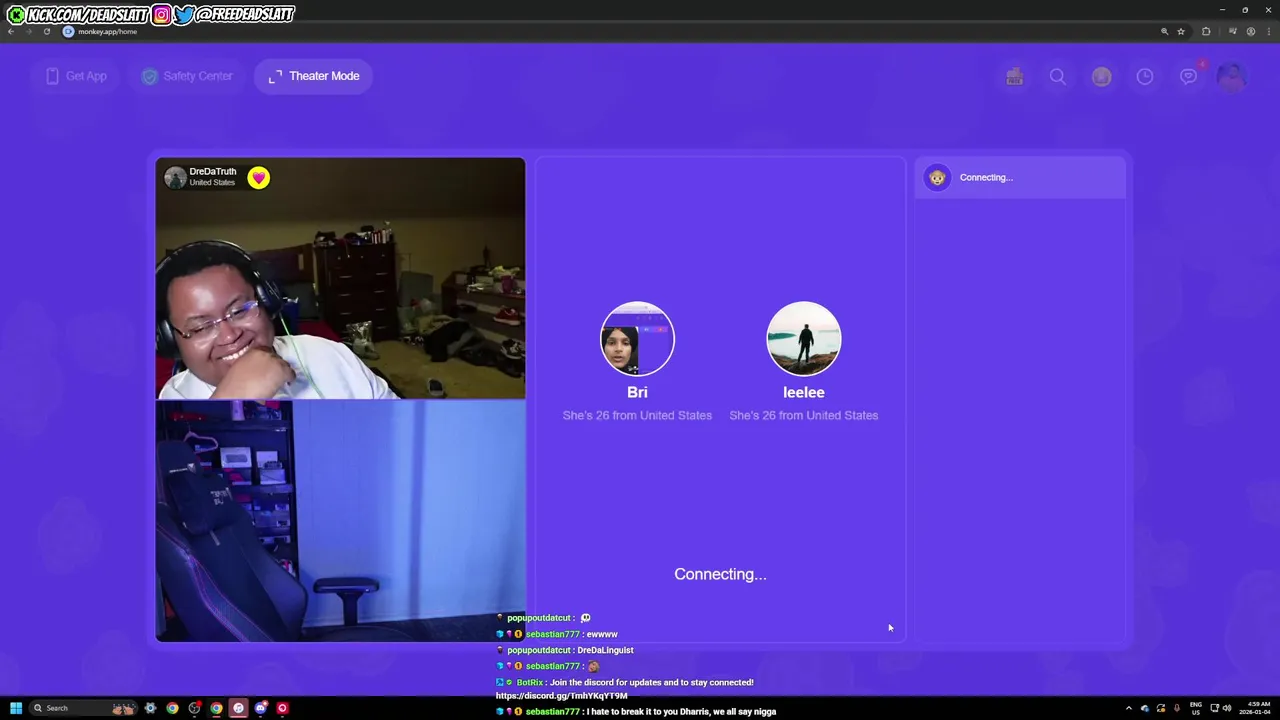Image resolution: width=1280 pixels, height=720 pixels.
Task: Click the discord.gg invite link in chat
Action: coord(562,696)
